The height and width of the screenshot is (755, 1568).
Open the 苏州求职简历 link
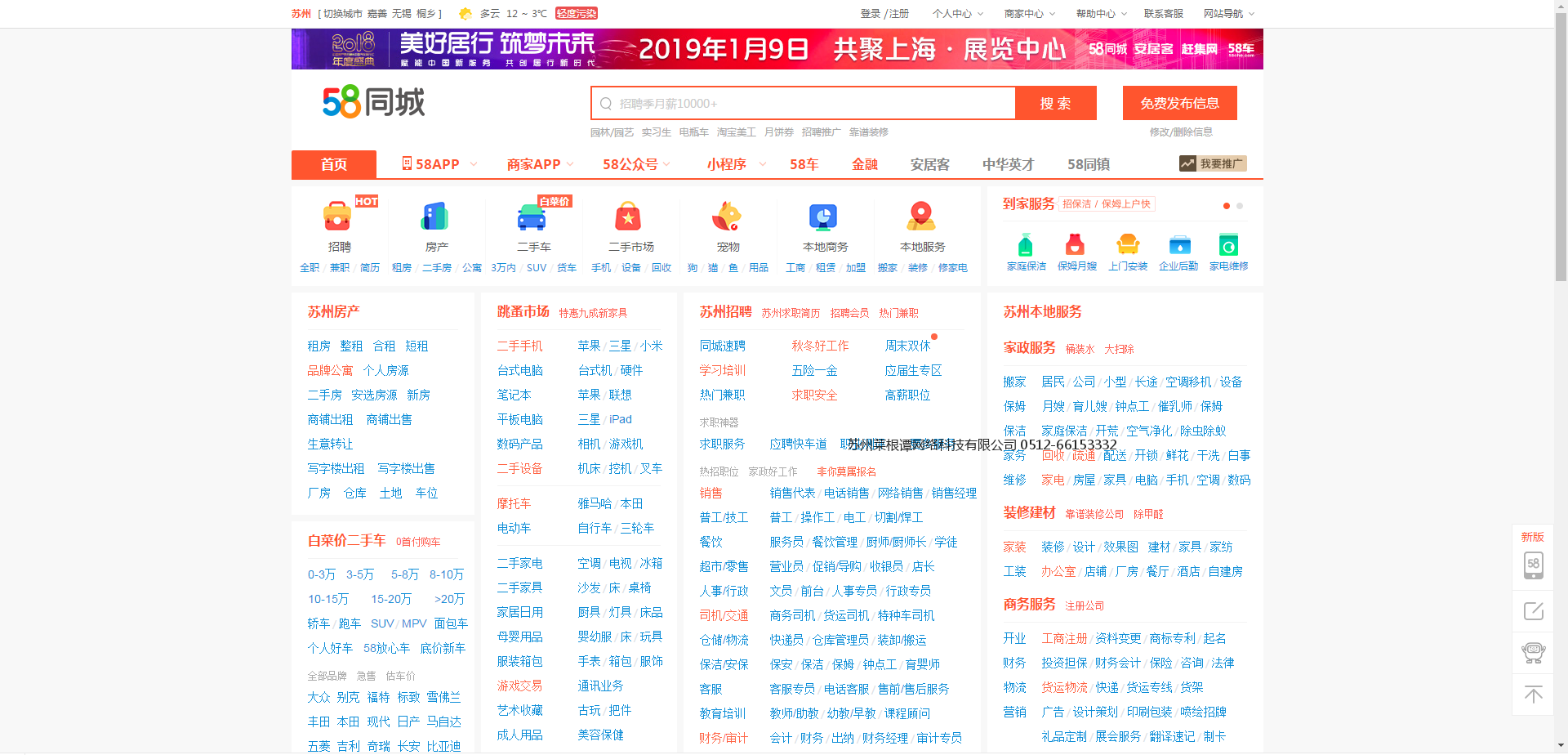pos(791,314)
